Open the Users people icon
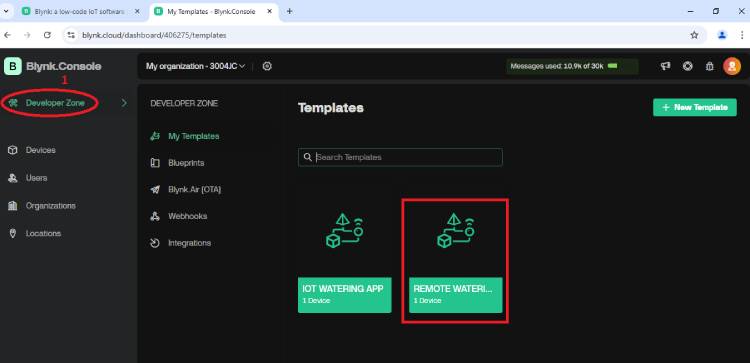The height and width of the screenshot is (363, 750). coord(13,178)
